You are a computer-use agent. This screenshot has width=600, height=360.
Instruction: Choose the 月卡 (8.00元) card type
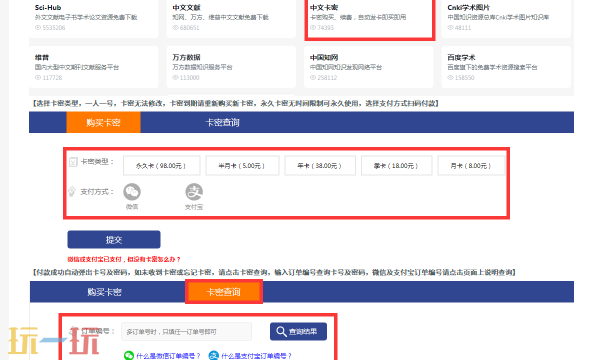[x=471, y=166]
